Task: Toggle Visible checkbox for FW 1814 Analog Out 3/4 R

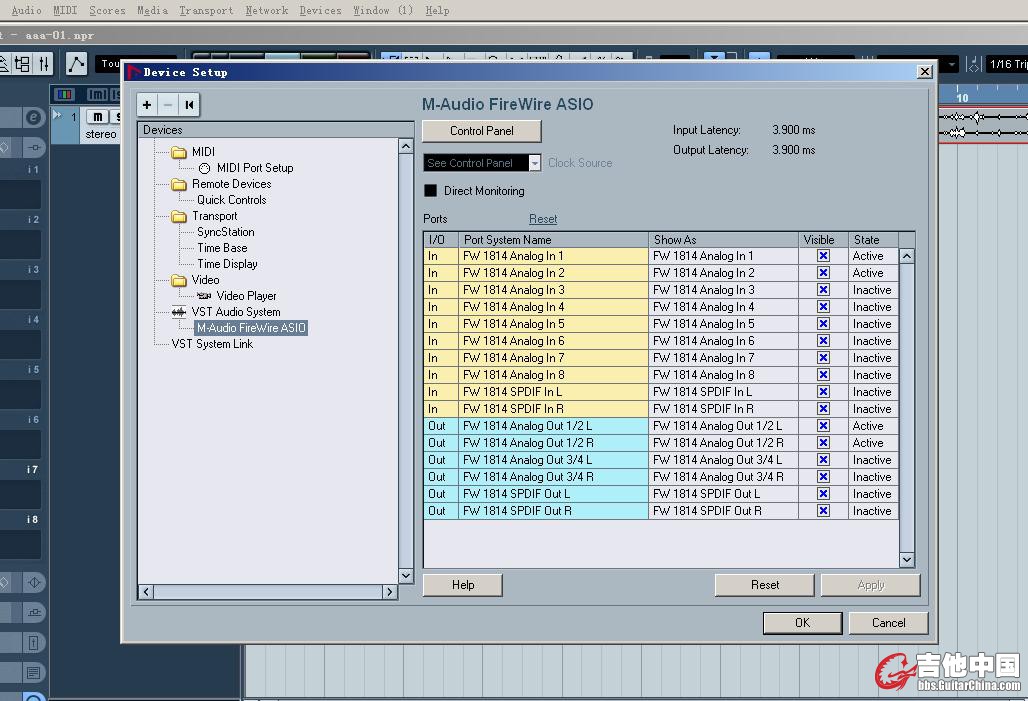Action: tap(823, 477)
